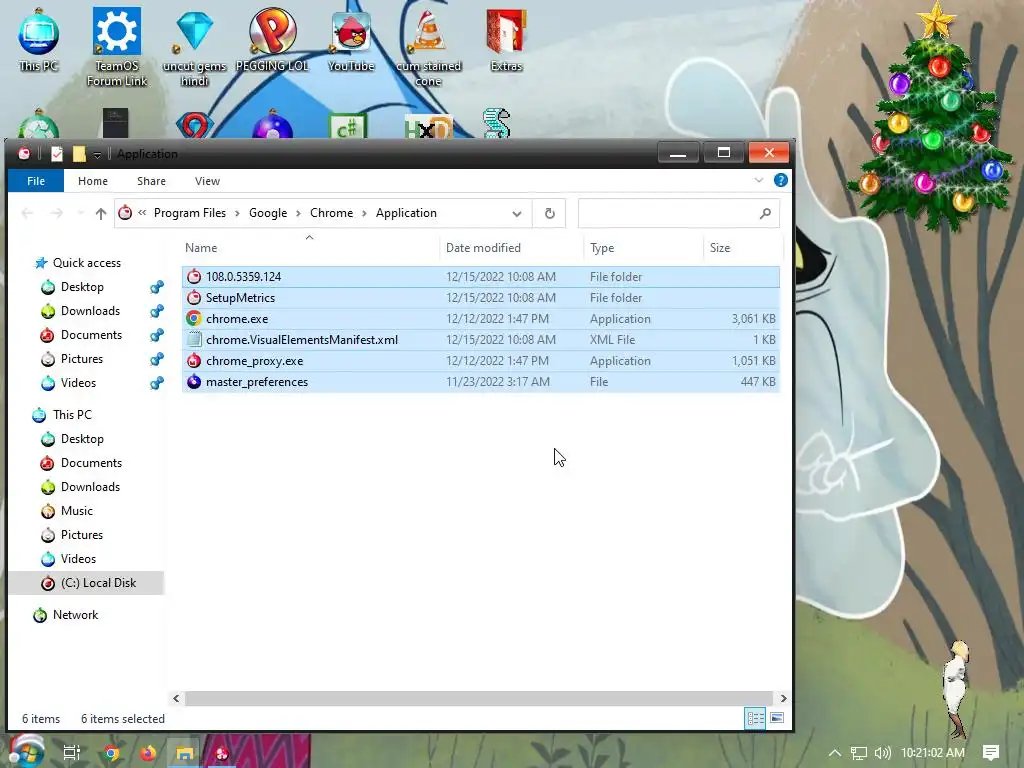Viewport: 1024px width, 768px height.
Task: Open pinned Downloads under Quick access
Action: (90, 311)
